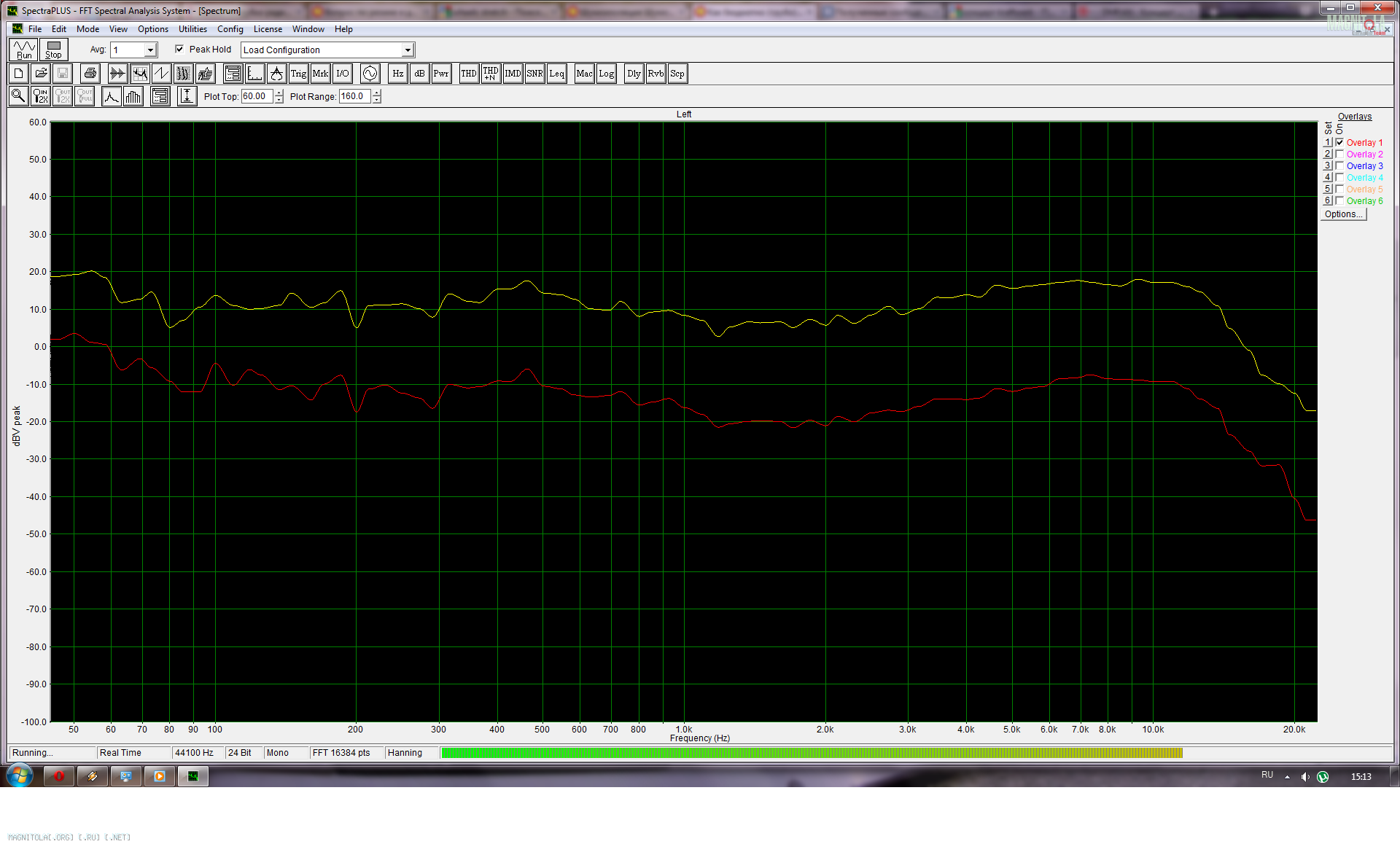Click the Set 1 overlay button

tap(1328, 142)
